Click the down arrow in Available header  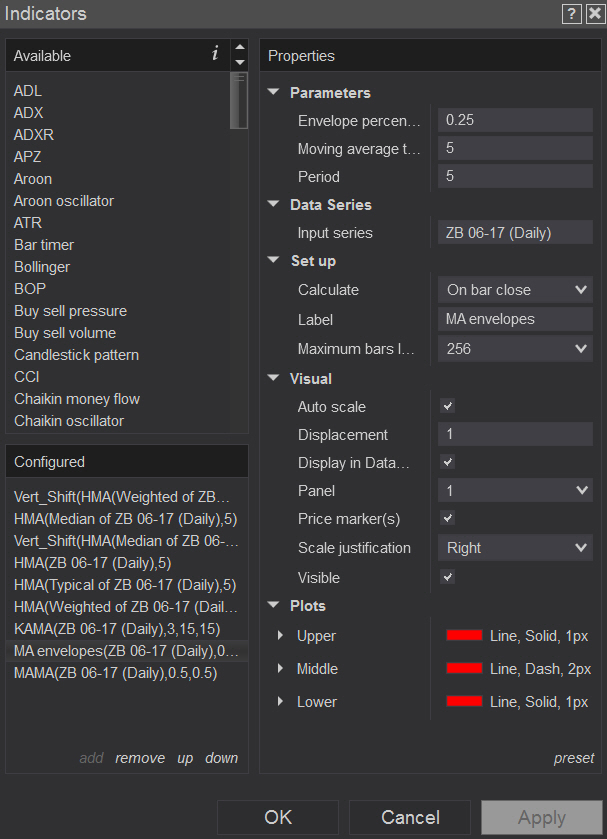(x=239, y=63)
